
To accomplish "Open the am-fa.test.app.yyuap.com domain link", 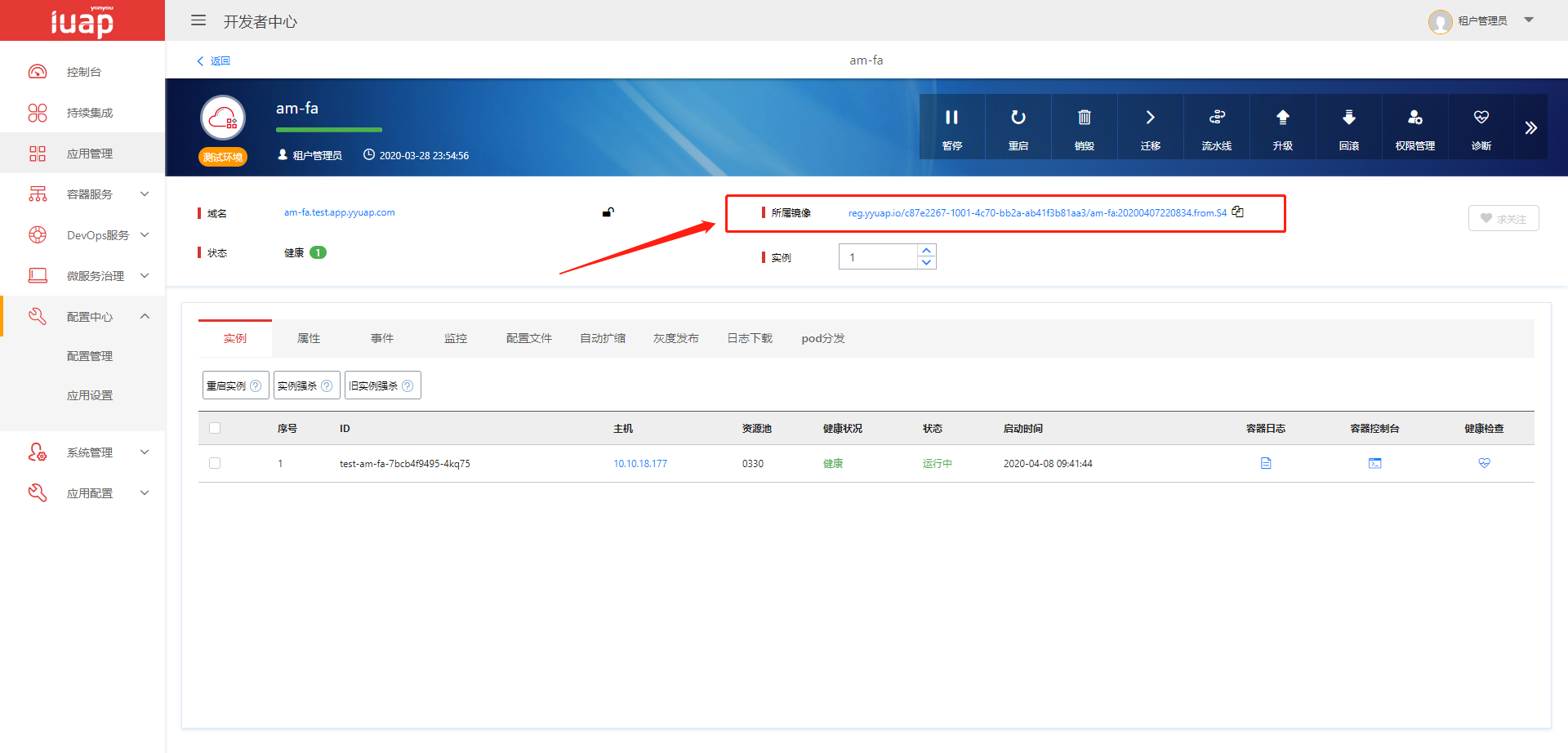I will (340, 212).
